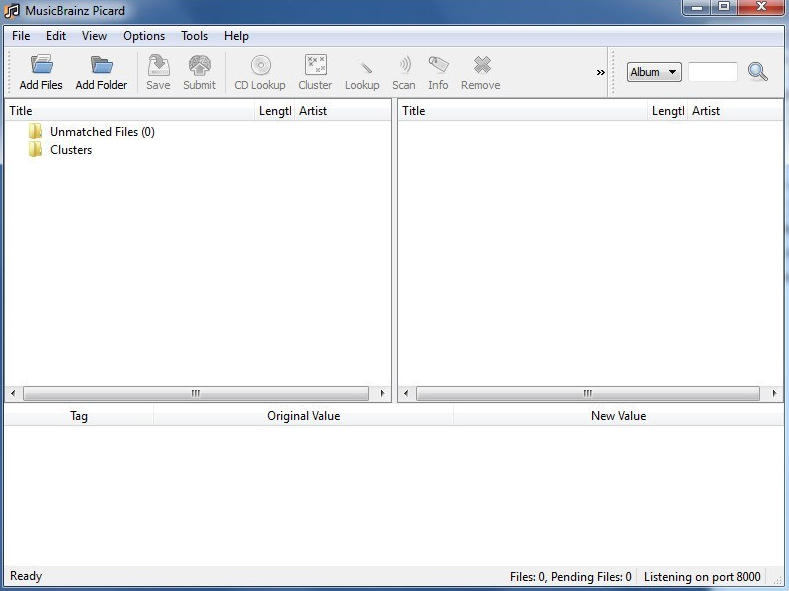The image size is (789, 591).
Task: Click the window resize grip
Action: (x=778, y=580)
